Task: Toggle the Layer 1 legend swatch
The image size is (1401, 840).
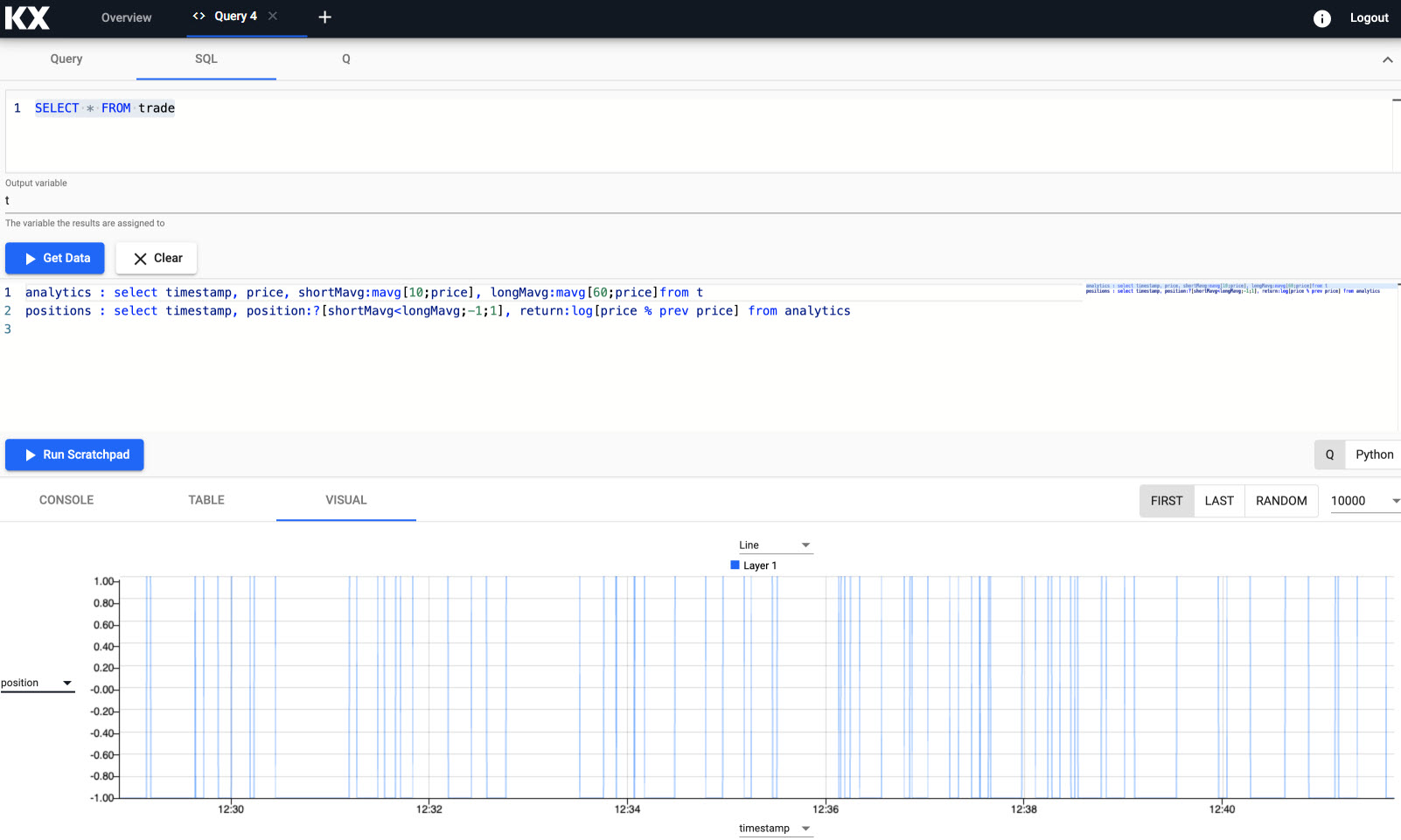Action: (x=735, y=566)
